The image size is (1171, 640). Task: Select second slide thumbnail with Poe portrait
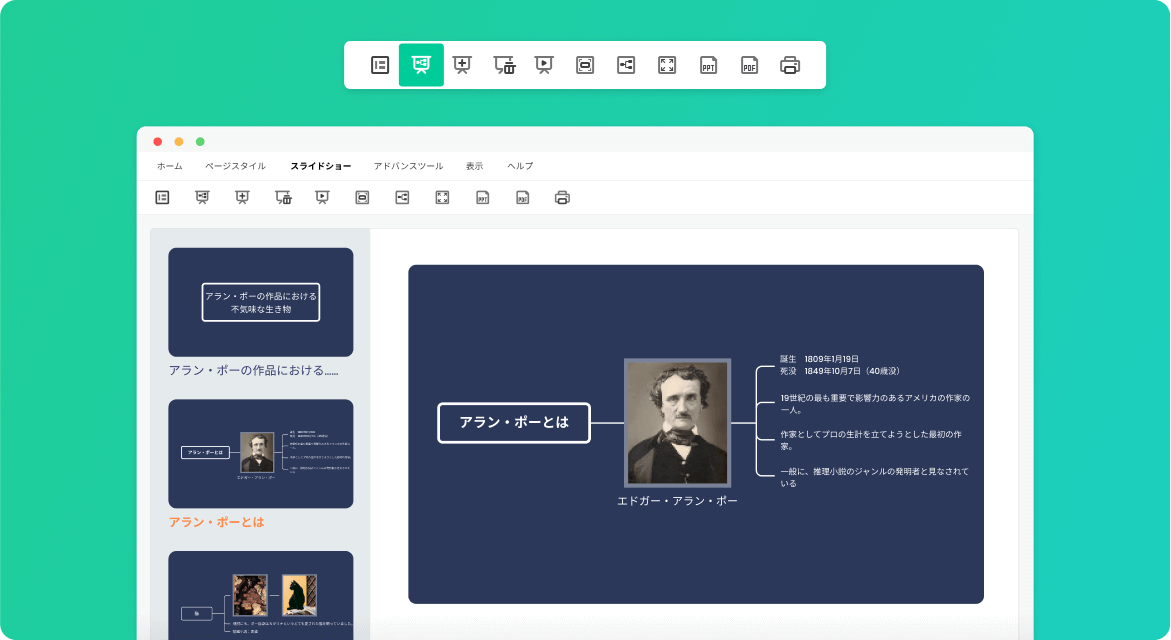261,453
